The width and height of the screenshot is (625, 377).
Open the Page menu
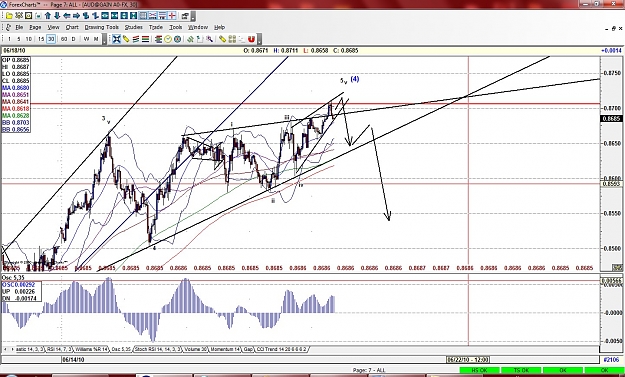point(35,27)
